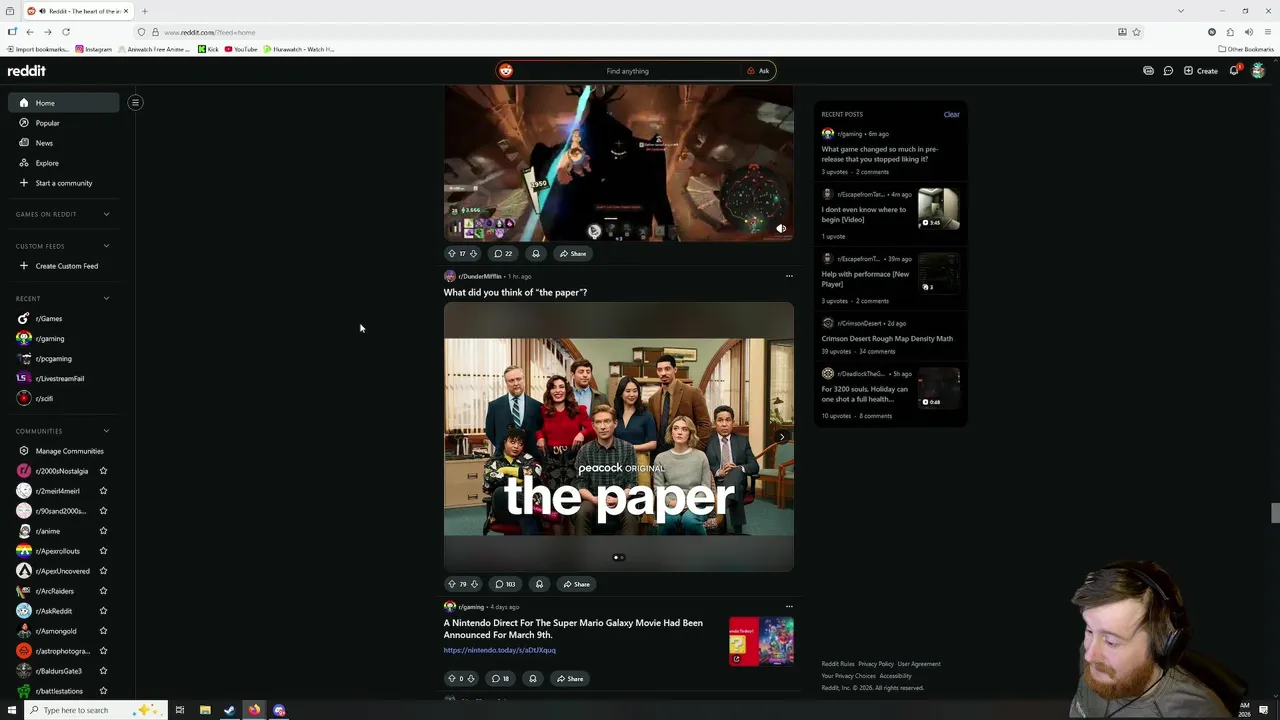
Task: Open the nintendo.today link
Action: point(499,650)
